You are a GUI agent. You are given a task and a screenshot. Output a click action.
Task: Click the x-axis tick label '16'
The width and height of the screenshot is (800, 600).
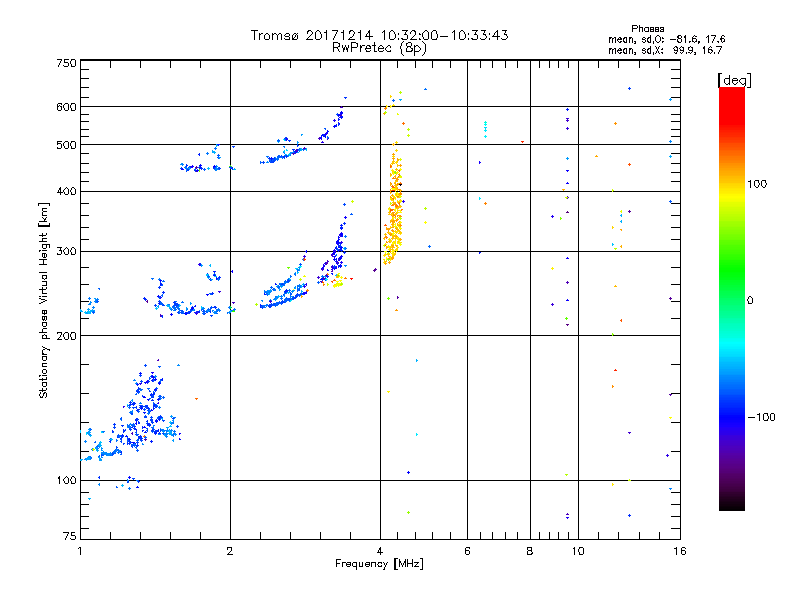[x=680, y=551]
